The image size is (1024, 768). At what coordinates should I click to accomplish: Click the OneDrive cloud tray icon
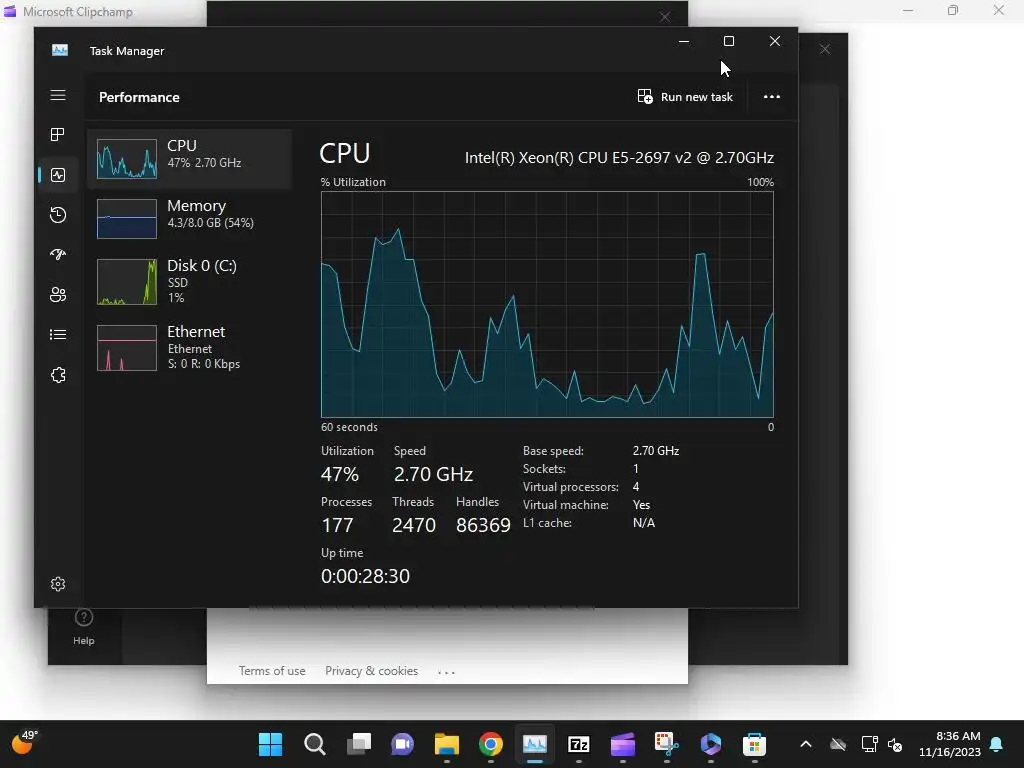tap(838, 744)
